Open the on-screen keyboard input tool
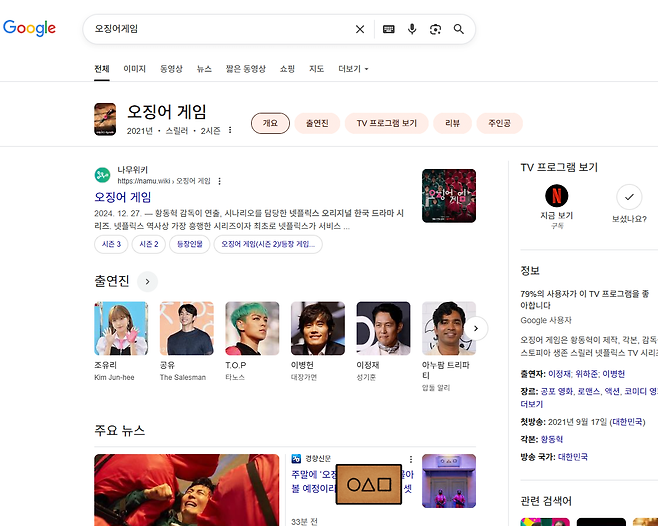Screen dimensions: 658x526 389,29
